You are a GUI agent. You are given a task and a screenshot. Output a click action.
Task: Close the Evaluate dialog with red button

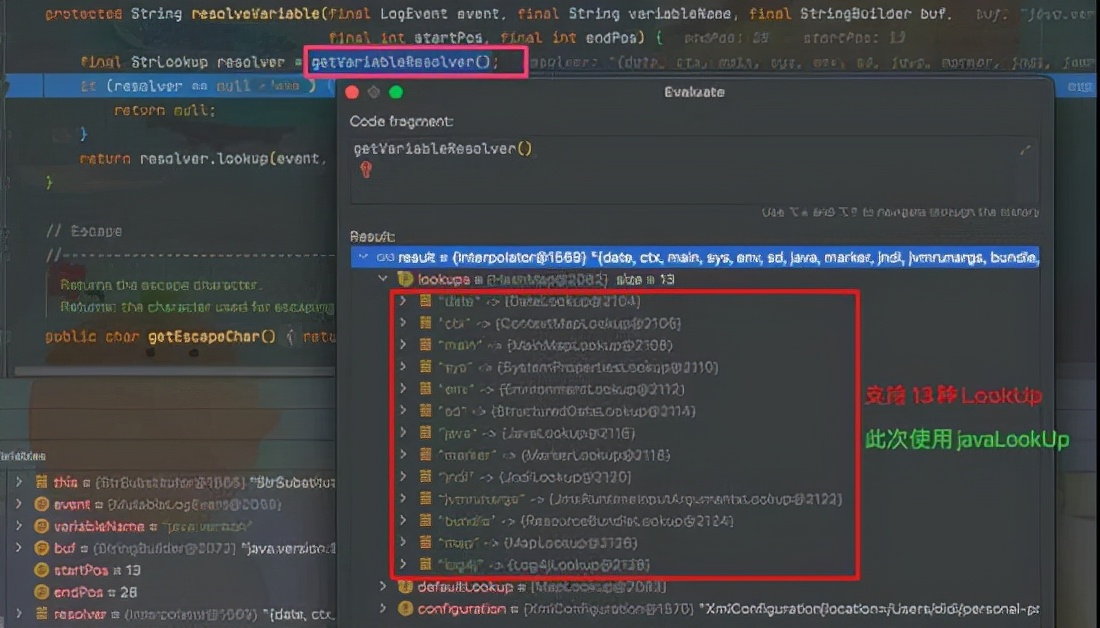(352, 92)
